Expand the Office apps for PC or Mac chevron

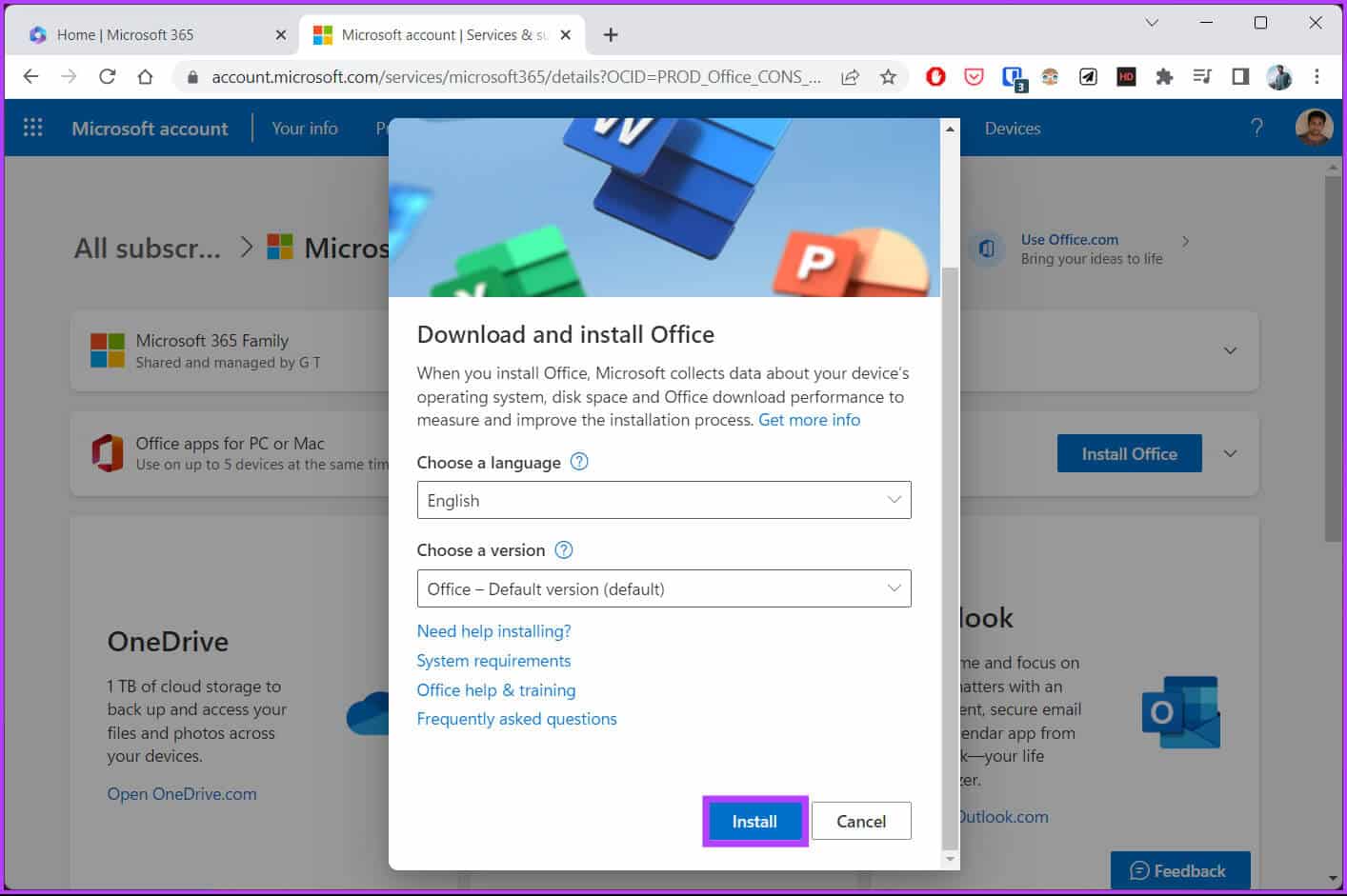click(1230, 453)
